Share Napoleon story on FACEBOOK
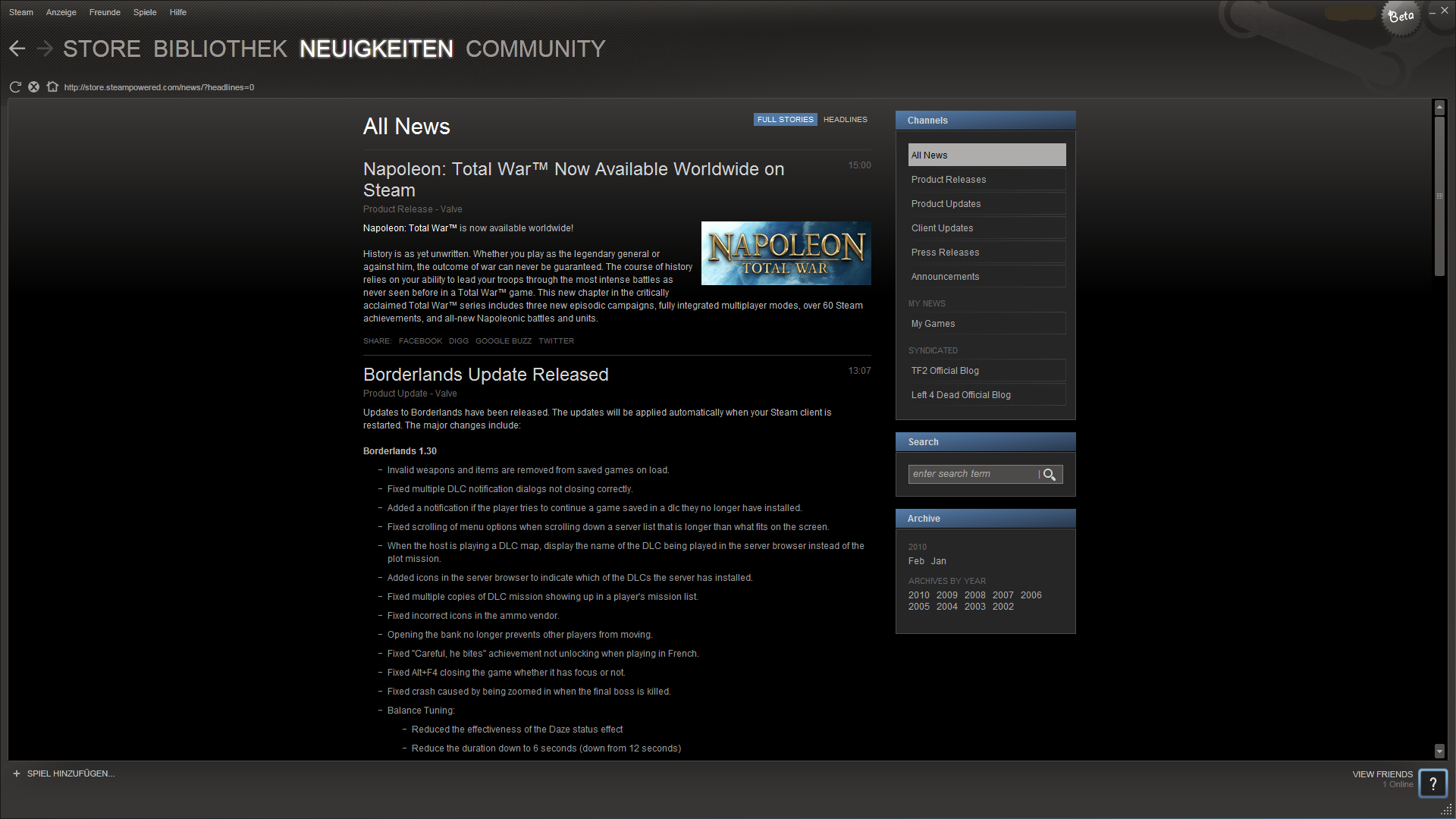Viewport: 1456px width, 819px height. 421,341
